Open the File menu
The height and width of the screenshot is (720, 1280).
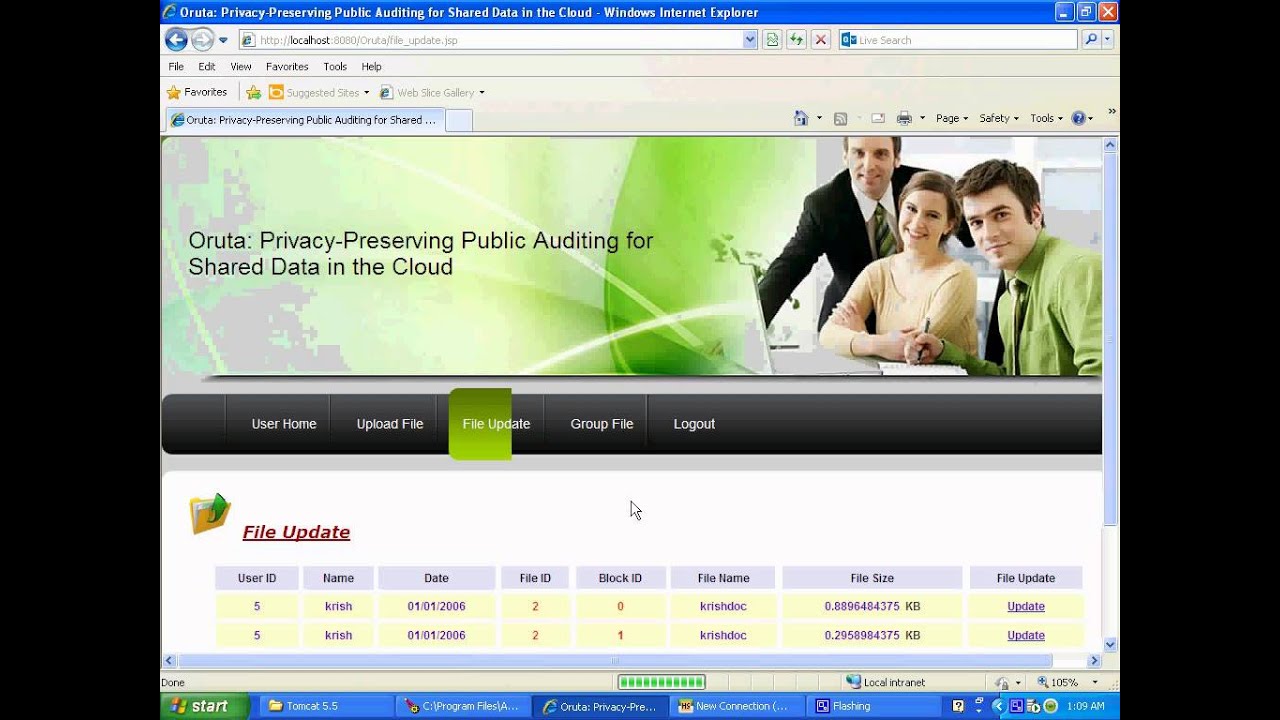176,66
